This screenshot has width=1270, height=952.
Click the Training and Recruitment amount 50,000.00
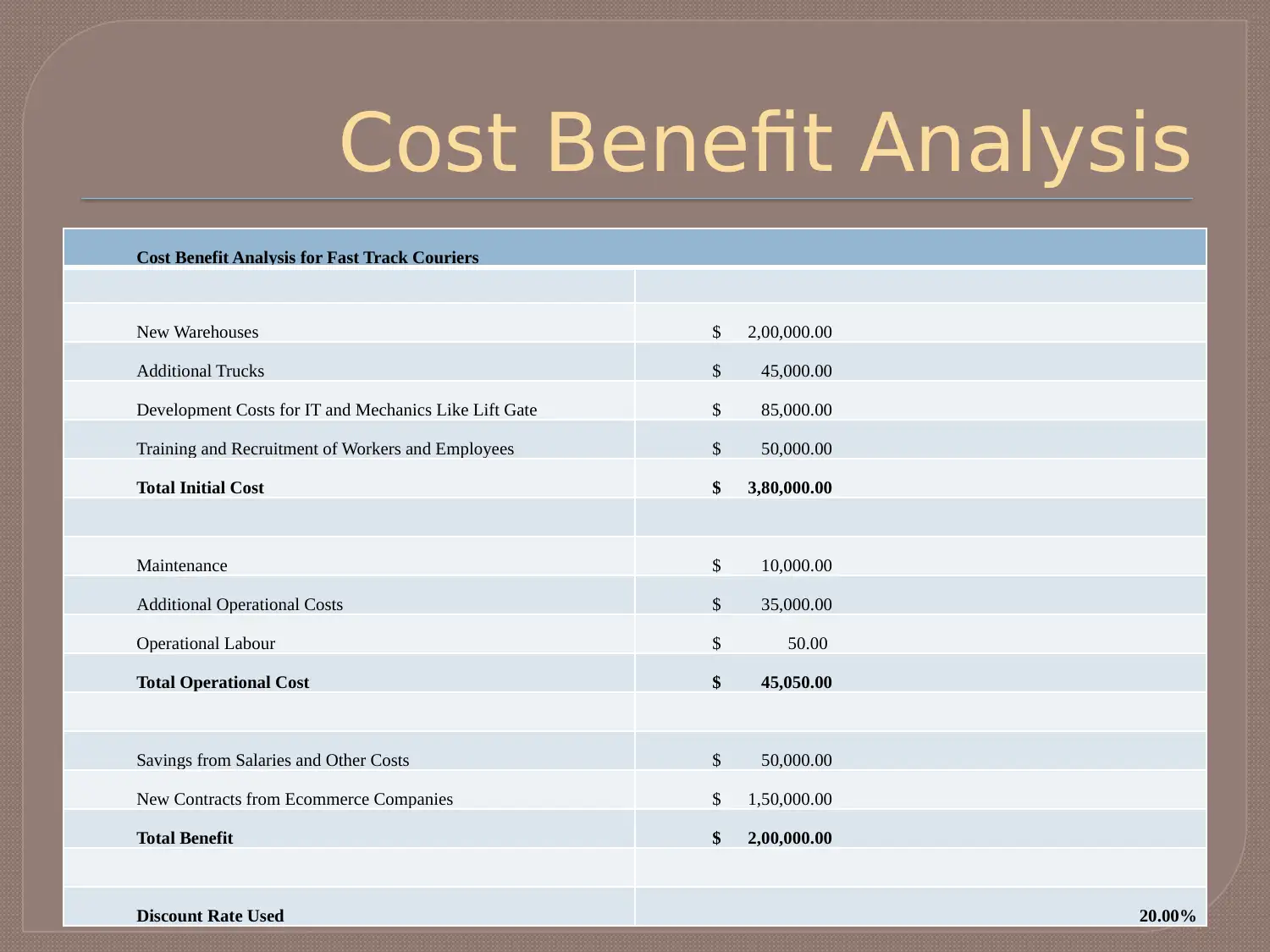(x=797, y=448)
